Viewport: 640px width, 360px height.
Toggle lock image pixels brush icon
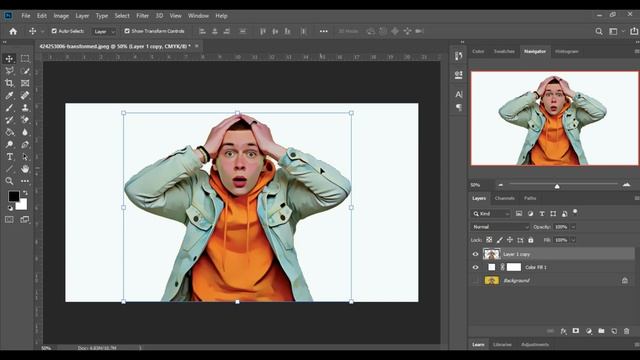click(x=500, y=240)
